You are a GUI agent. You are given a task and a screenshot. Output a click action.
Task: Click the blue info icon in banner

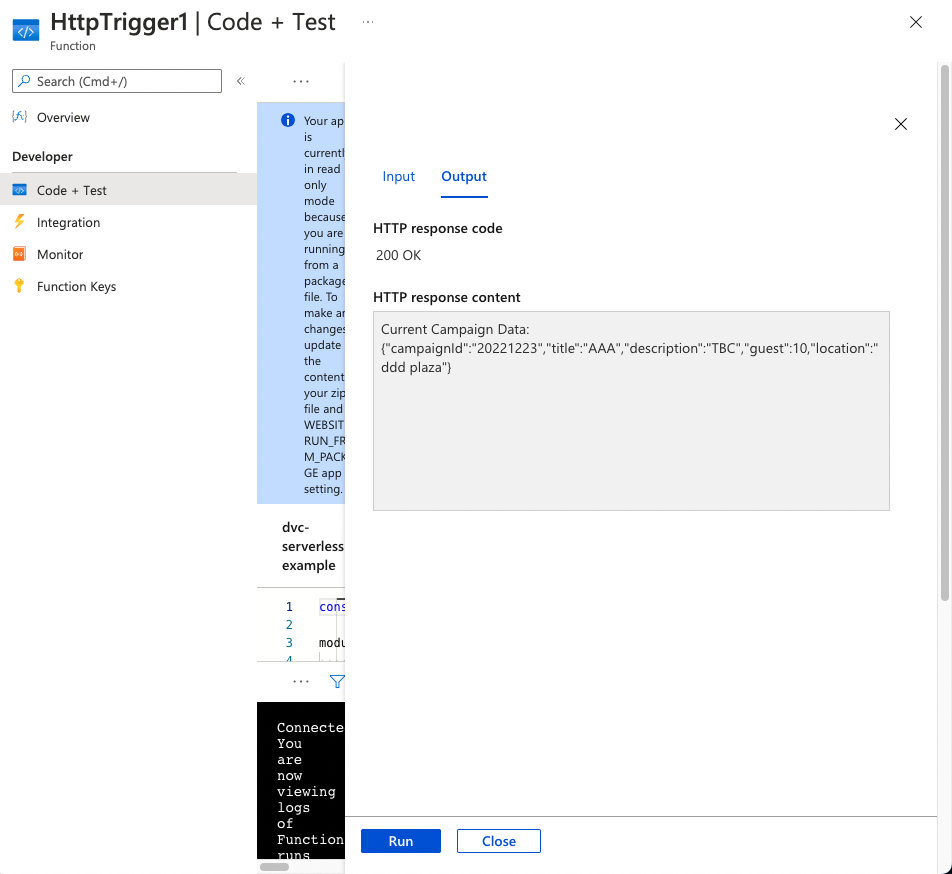(288, 121)
